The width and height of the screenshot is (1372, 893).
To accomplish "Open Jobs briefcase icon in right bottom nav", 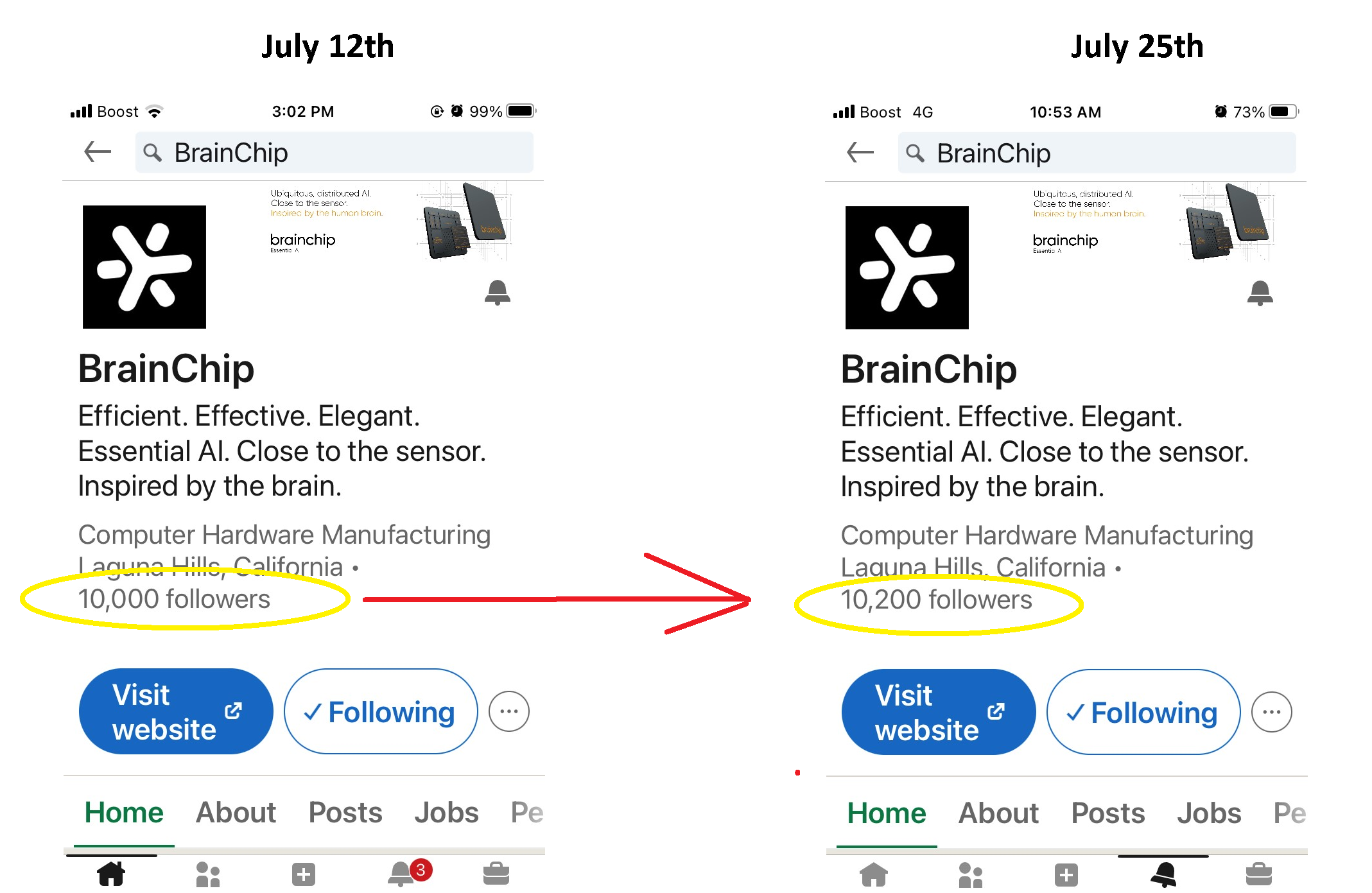I will (1258, 874).
